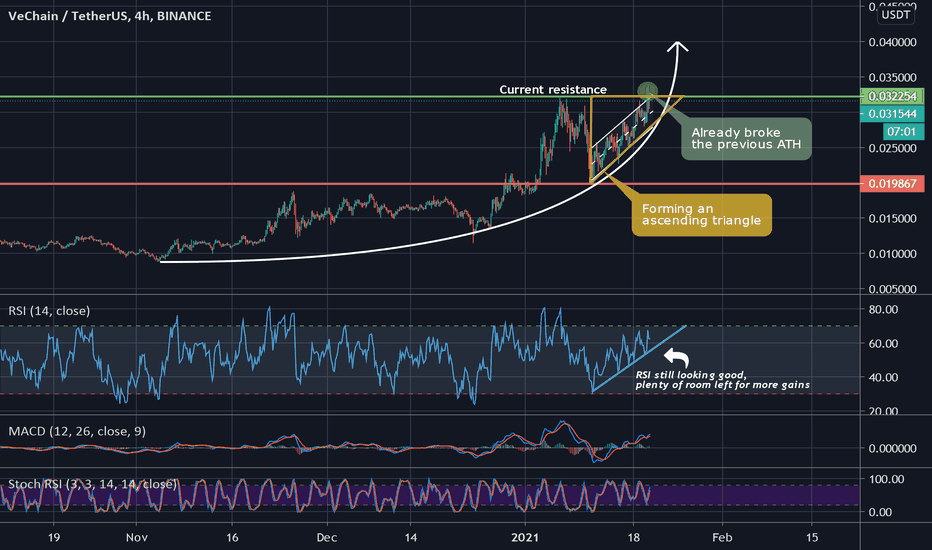Click the 0.035000 price axis value
Image resolution: width=932 pixels, height=550 pixels.
pyautogui.click(x=892, y=78)
